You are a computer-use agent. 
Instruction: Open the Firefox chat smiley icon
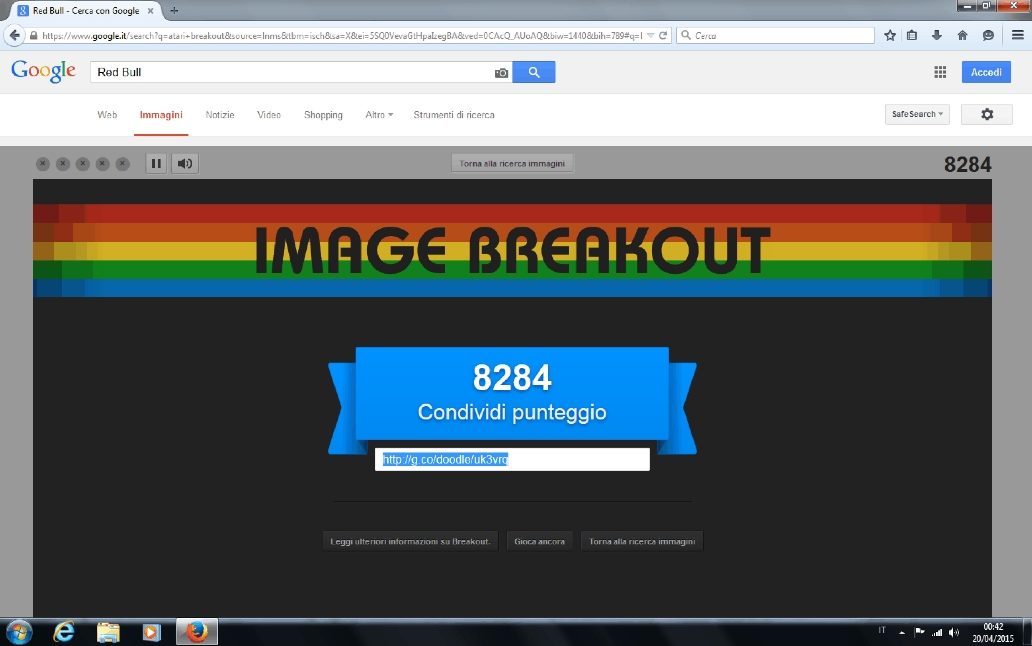pyautogui.click(x=988, y=36)
